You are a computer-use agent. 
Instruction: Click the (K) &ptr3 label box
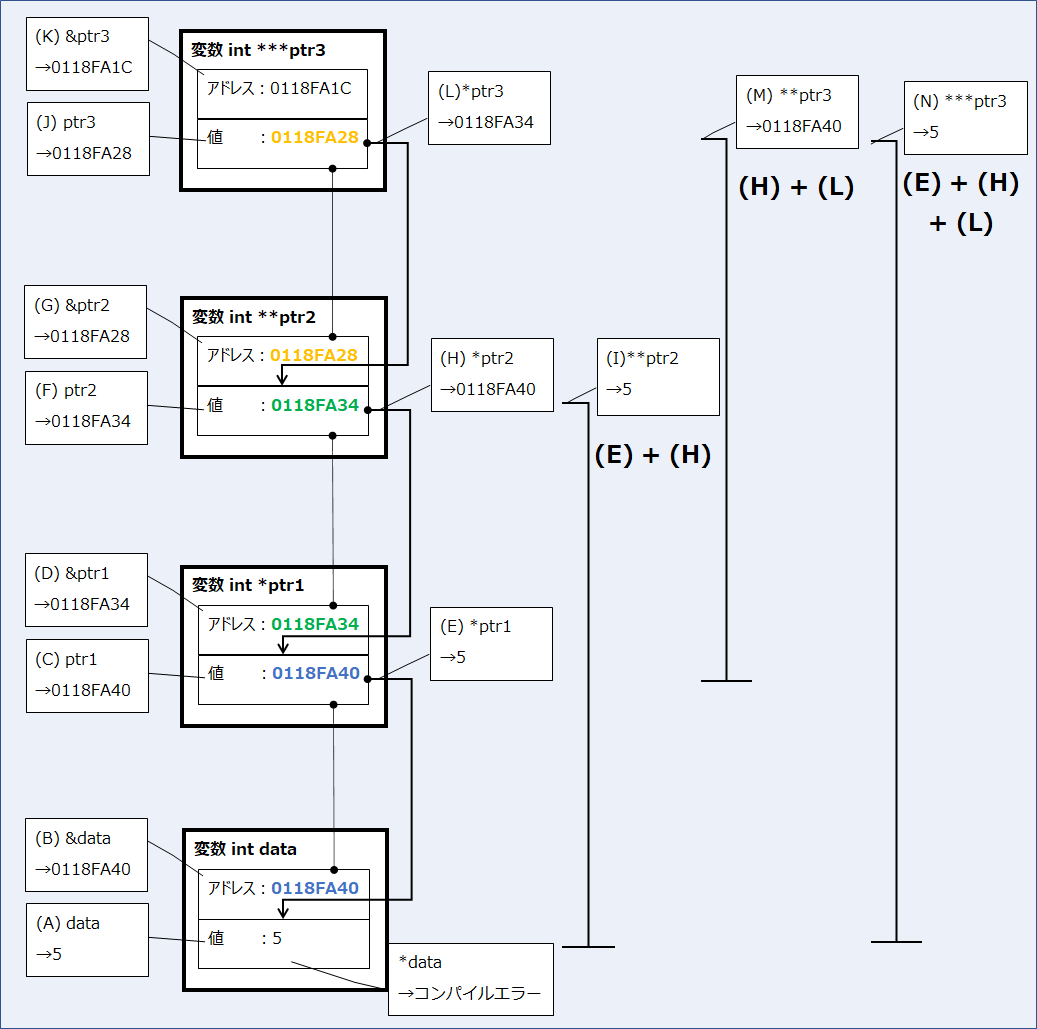point(87,54)
